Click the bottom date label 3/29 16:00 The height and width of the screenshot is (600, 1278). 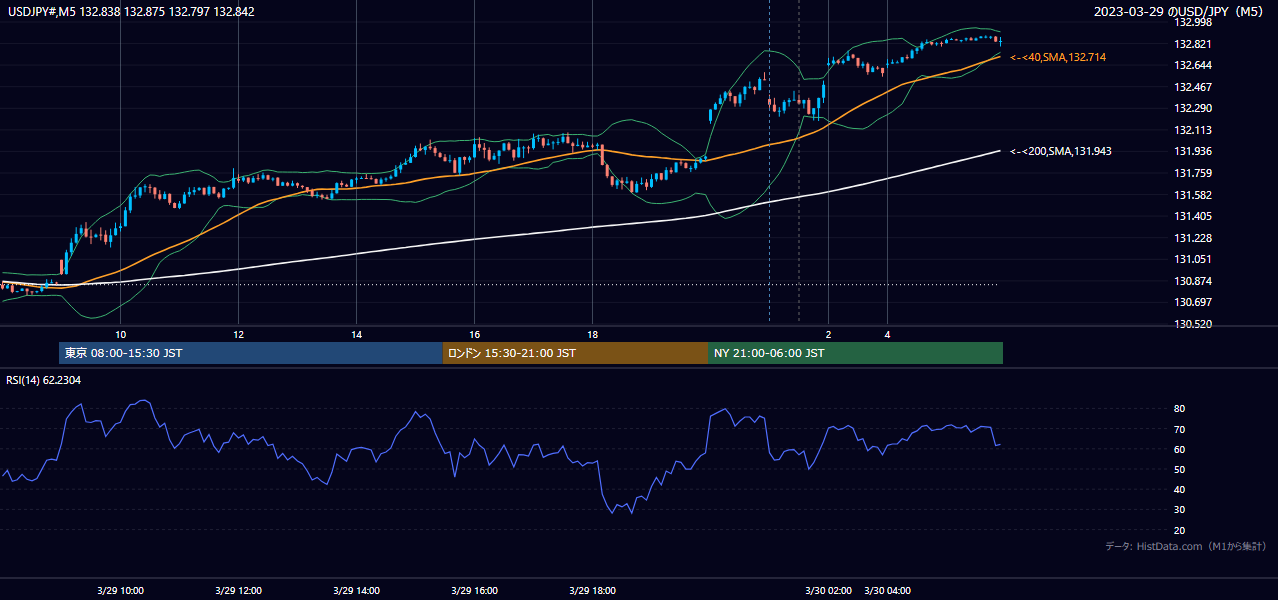pos(474,591)
